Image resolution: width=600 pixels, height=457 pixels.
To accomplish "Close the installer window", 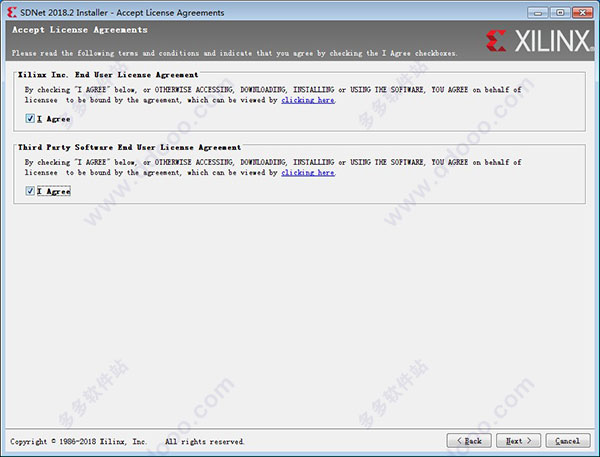I will (x=582, y=13).
